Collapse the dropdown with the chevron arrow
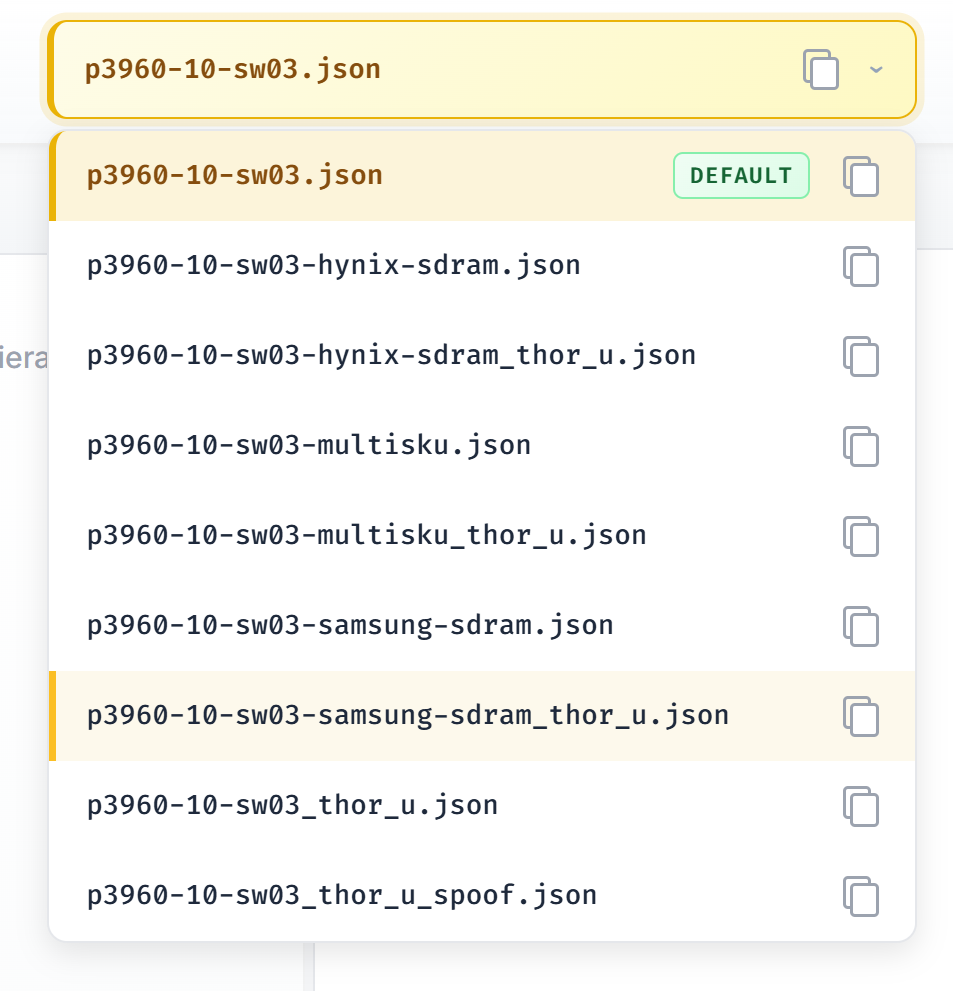The height and width of the screenshot is (991, 953). coord(876,70)
